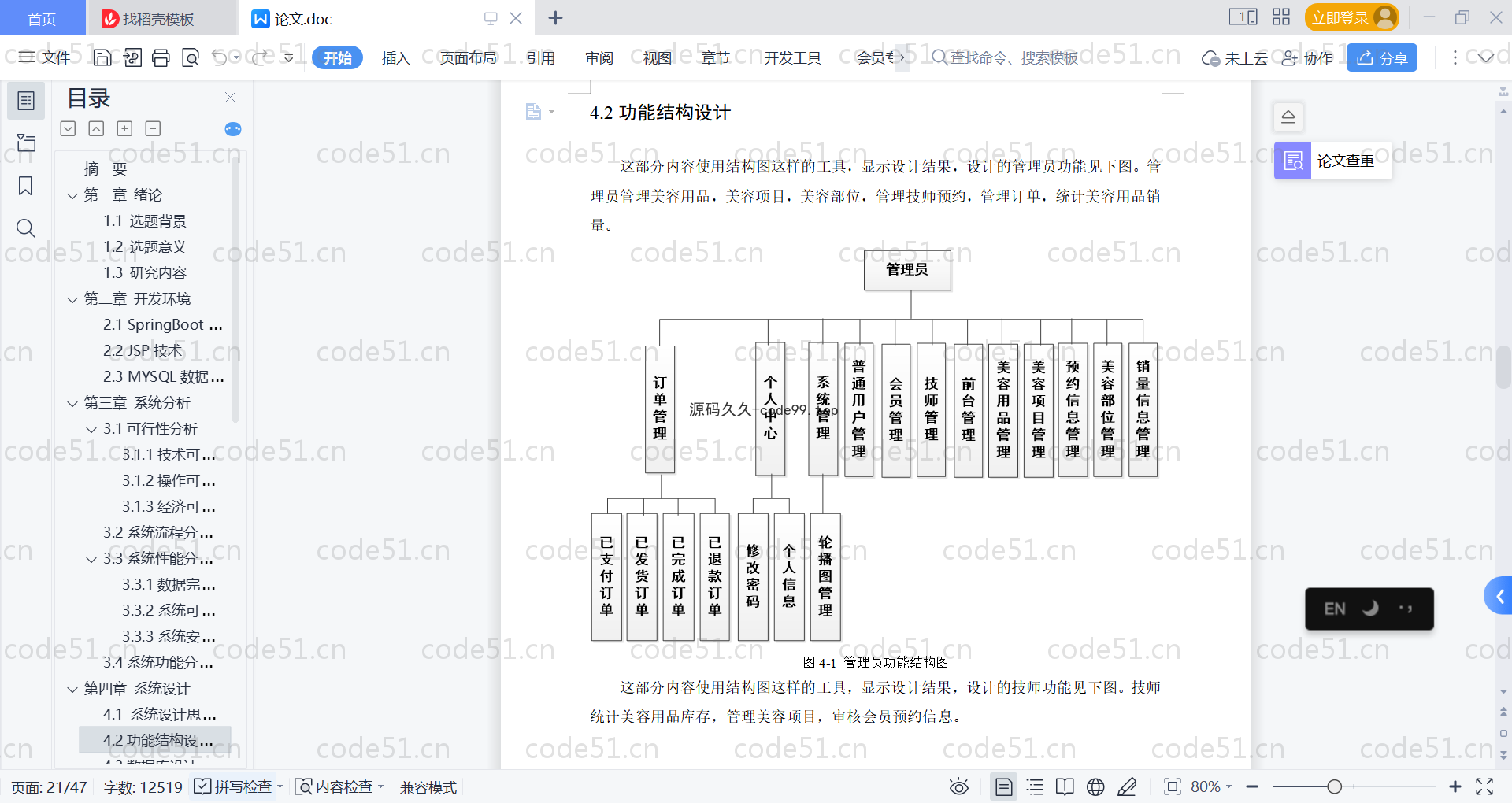Open the 80% zoom level dropdown
Viewport: 1512px width, 803px height.
pyautogui.click(x=1211, y=786)
